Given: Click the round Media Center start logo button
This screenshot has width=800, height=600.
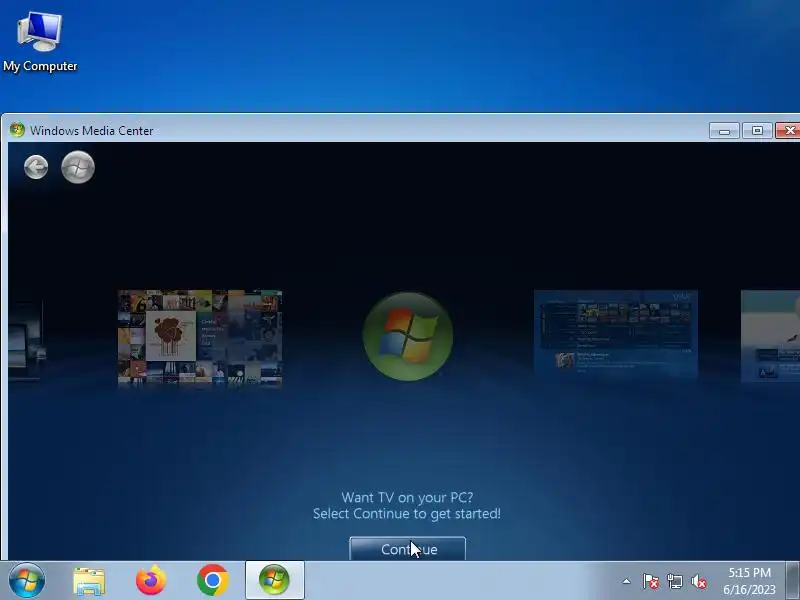Looking at the screenshot, I should (x=78, y=167).
